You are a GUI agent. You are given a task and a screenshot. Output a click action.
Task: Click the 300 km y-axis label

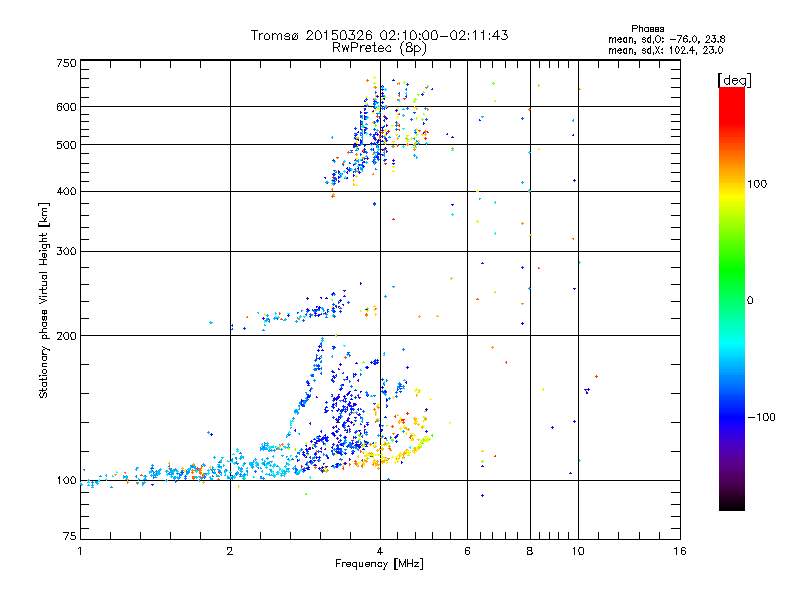point(66,252)
